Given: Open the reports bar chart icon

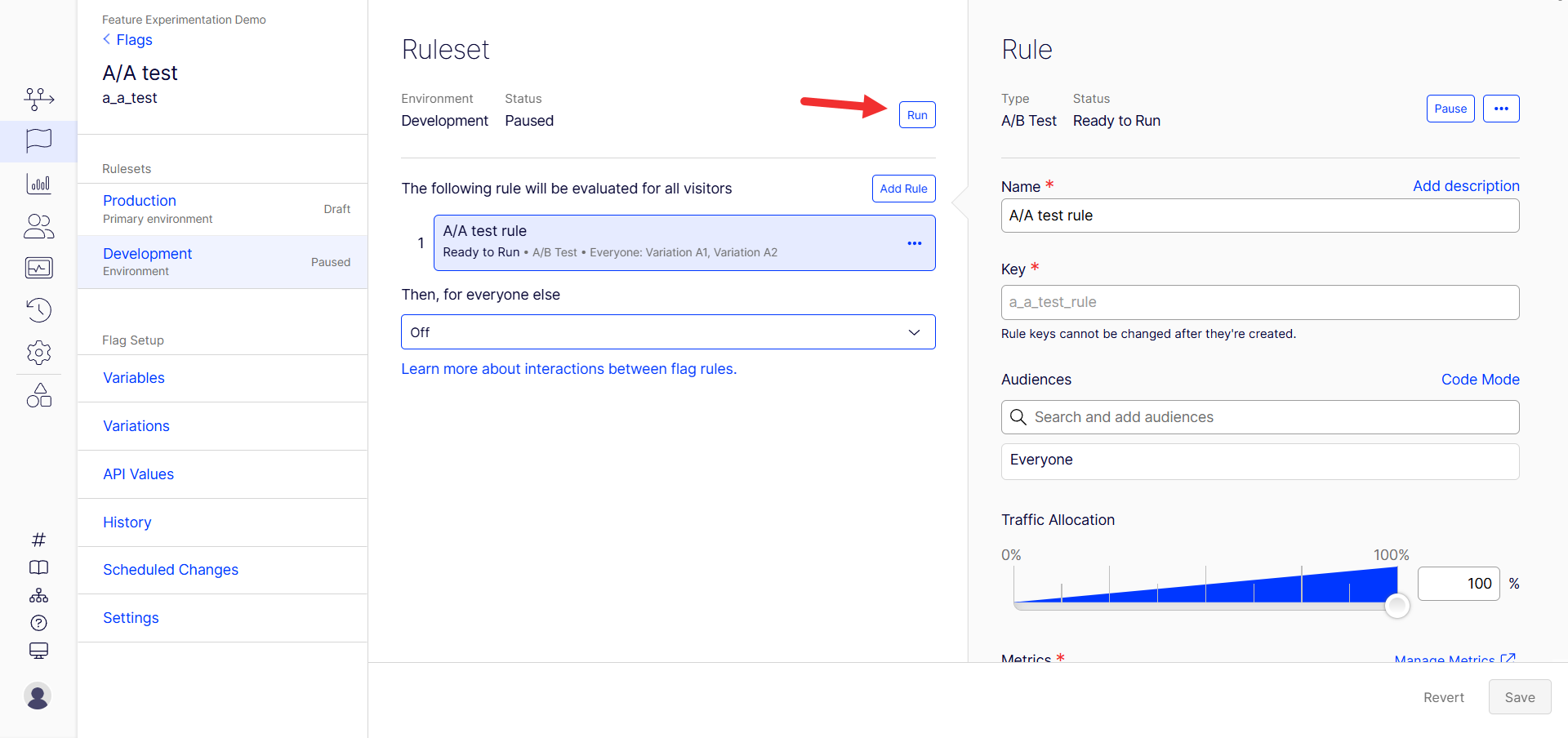Looking at the screenshot, I should [38, 184].
